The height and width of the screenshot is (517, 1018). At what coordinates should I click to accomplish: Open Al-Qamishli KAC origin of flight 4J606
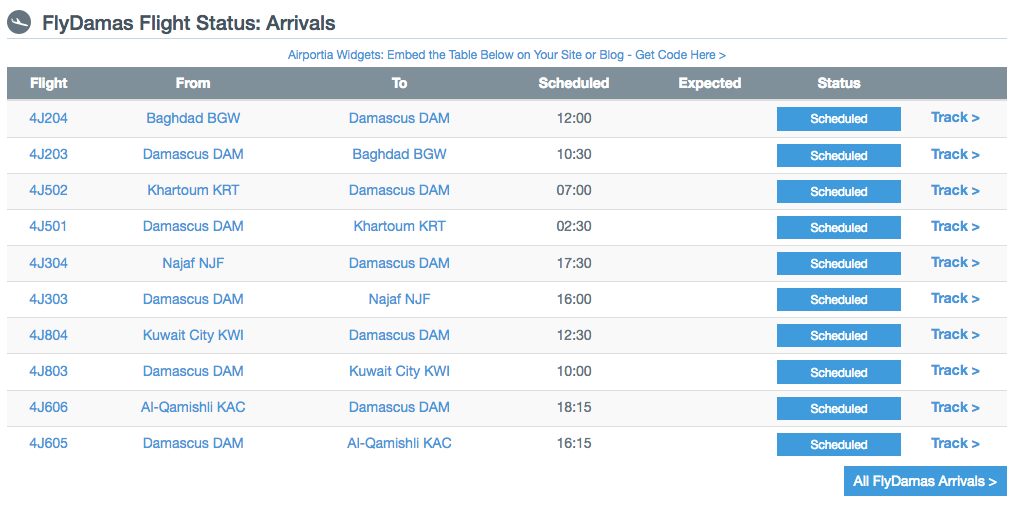click(193, 407)
